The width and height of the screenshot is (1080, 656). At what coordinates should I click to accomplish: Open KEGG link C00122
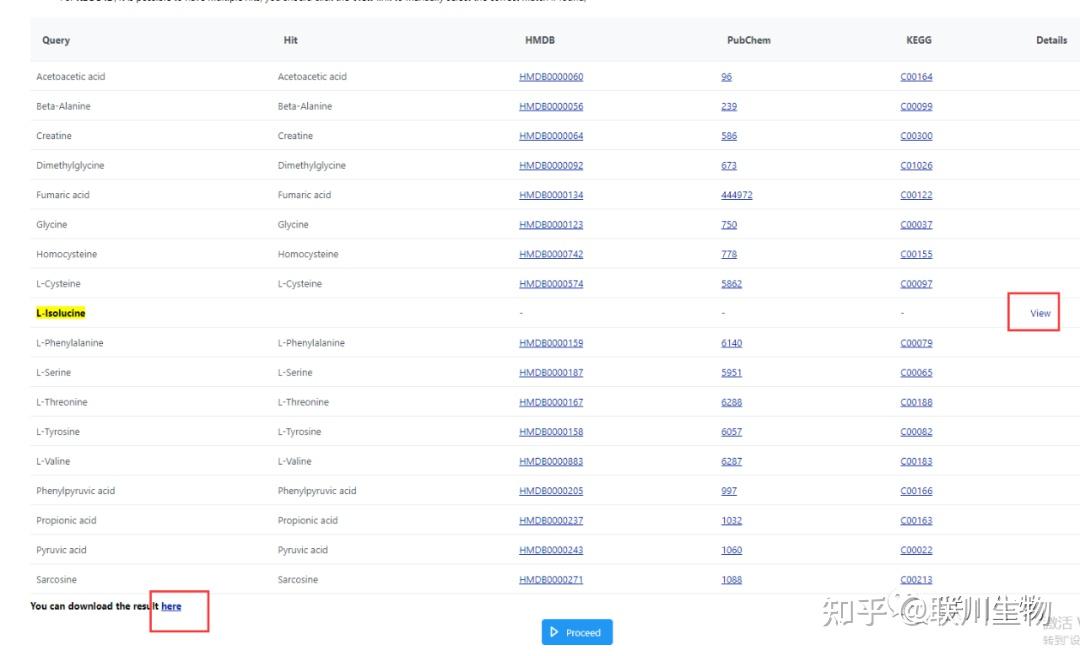click(x=916, y=195)
